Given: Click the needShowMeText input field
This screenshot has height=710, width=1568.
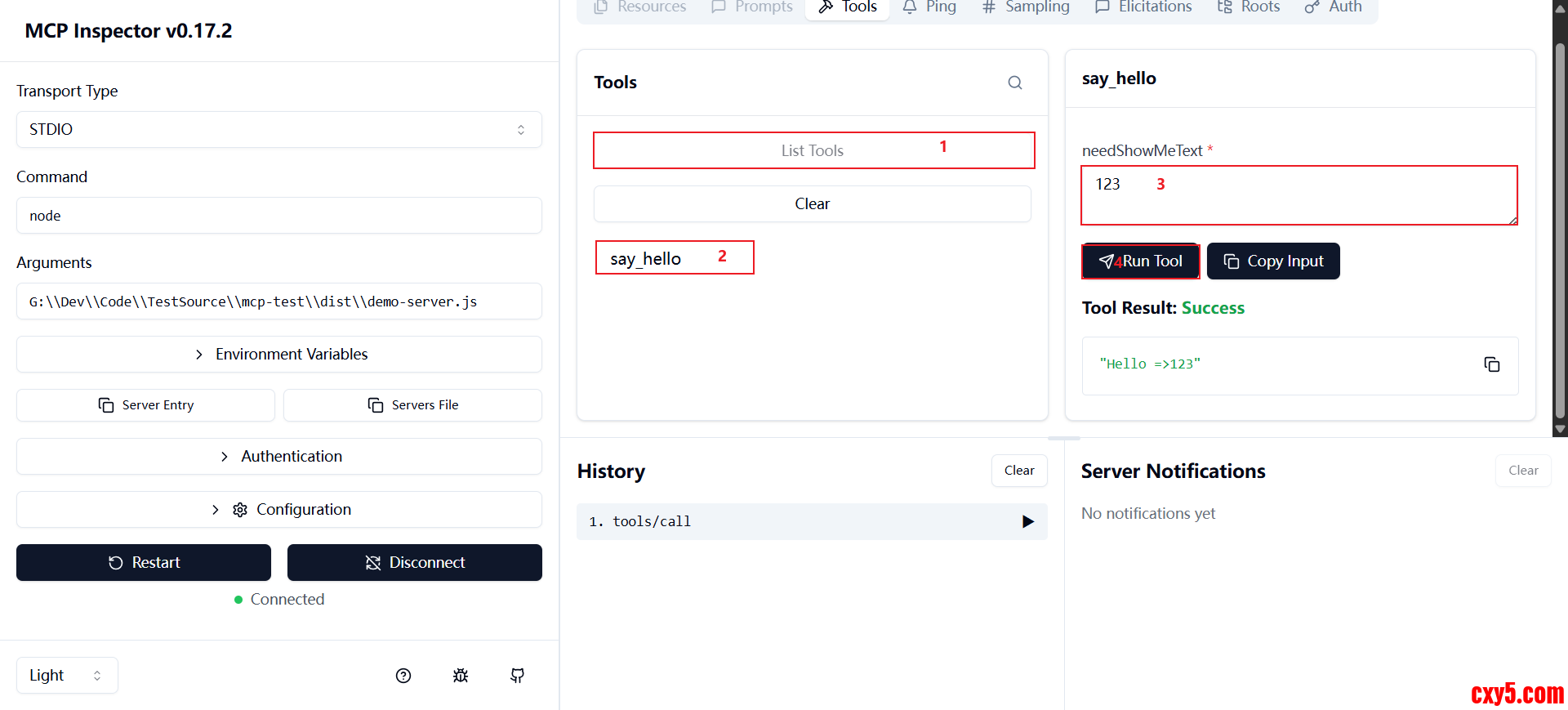Looking at the screenshot, I should (1298, 195).
